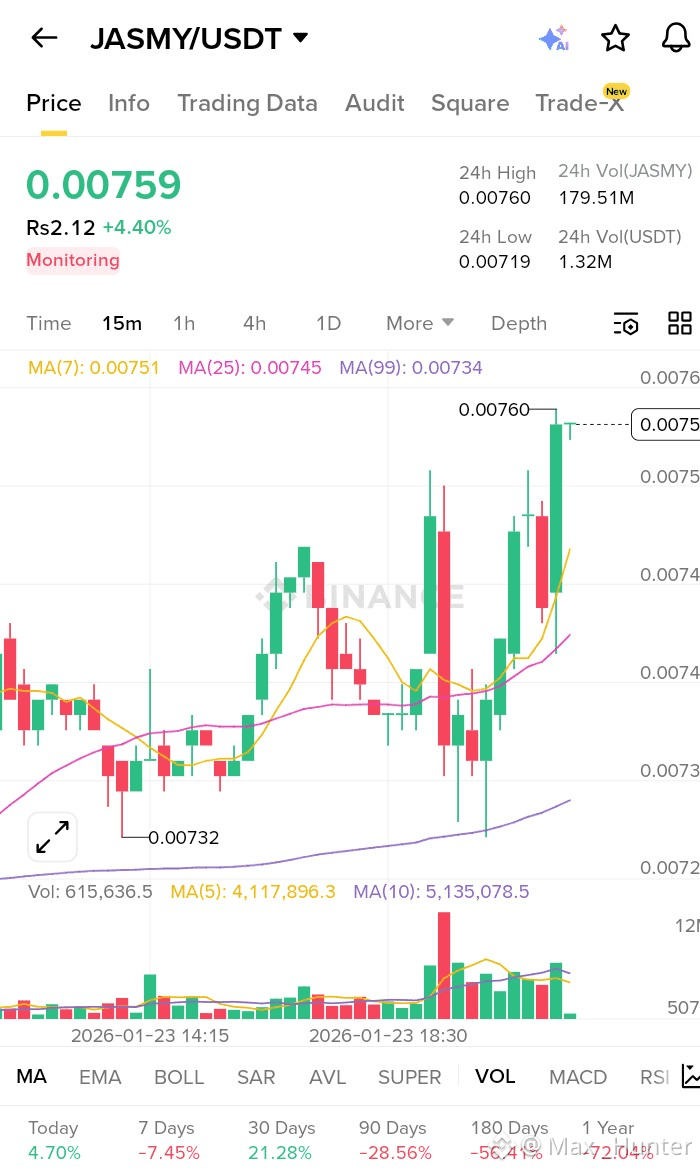Open the Trade-X tab

point(580,103)
